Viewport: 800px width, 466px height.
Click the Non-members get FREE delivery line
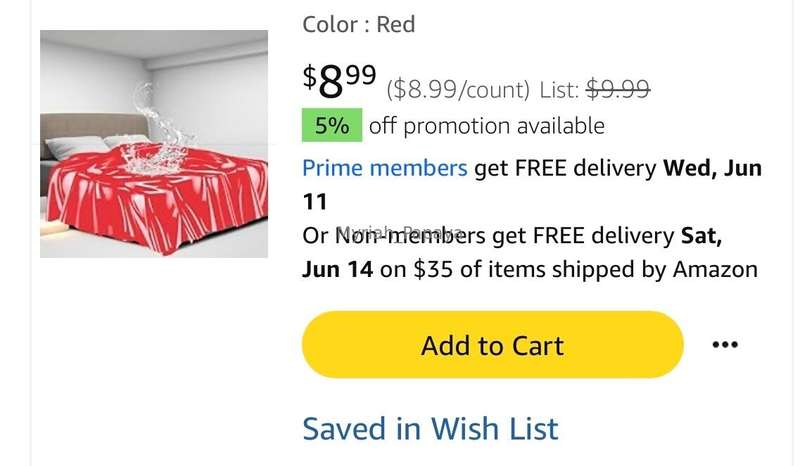pyautogui.click(x=512, y=236)
